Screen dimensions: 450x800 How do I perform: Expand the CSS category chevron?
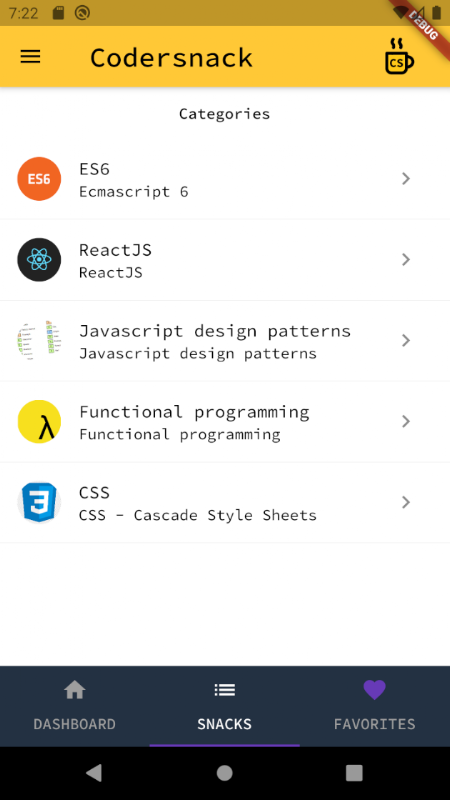pyautogui.click(x=406, y=503)
